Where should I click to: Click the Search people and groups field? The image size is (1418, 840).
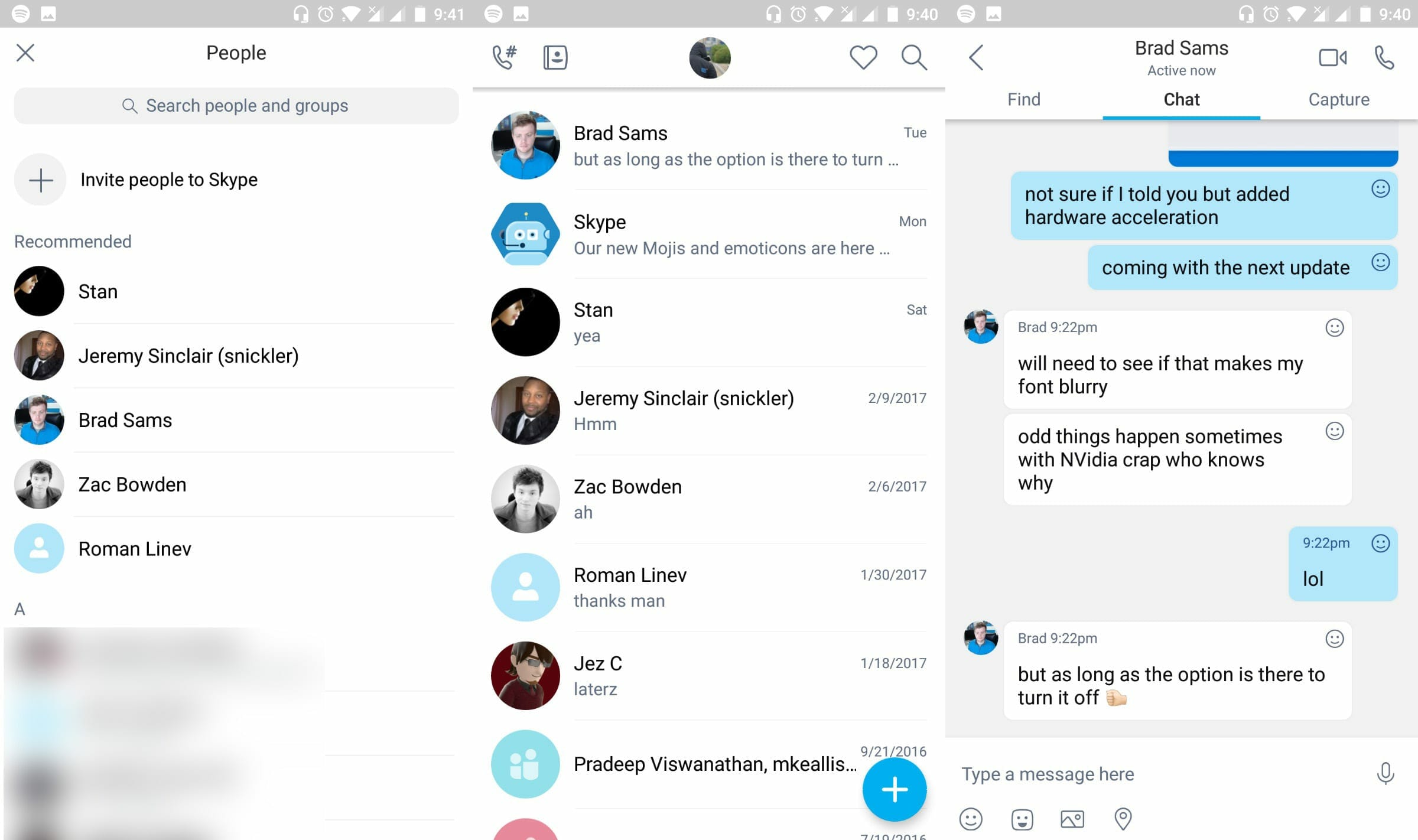(x=235, y=105)
